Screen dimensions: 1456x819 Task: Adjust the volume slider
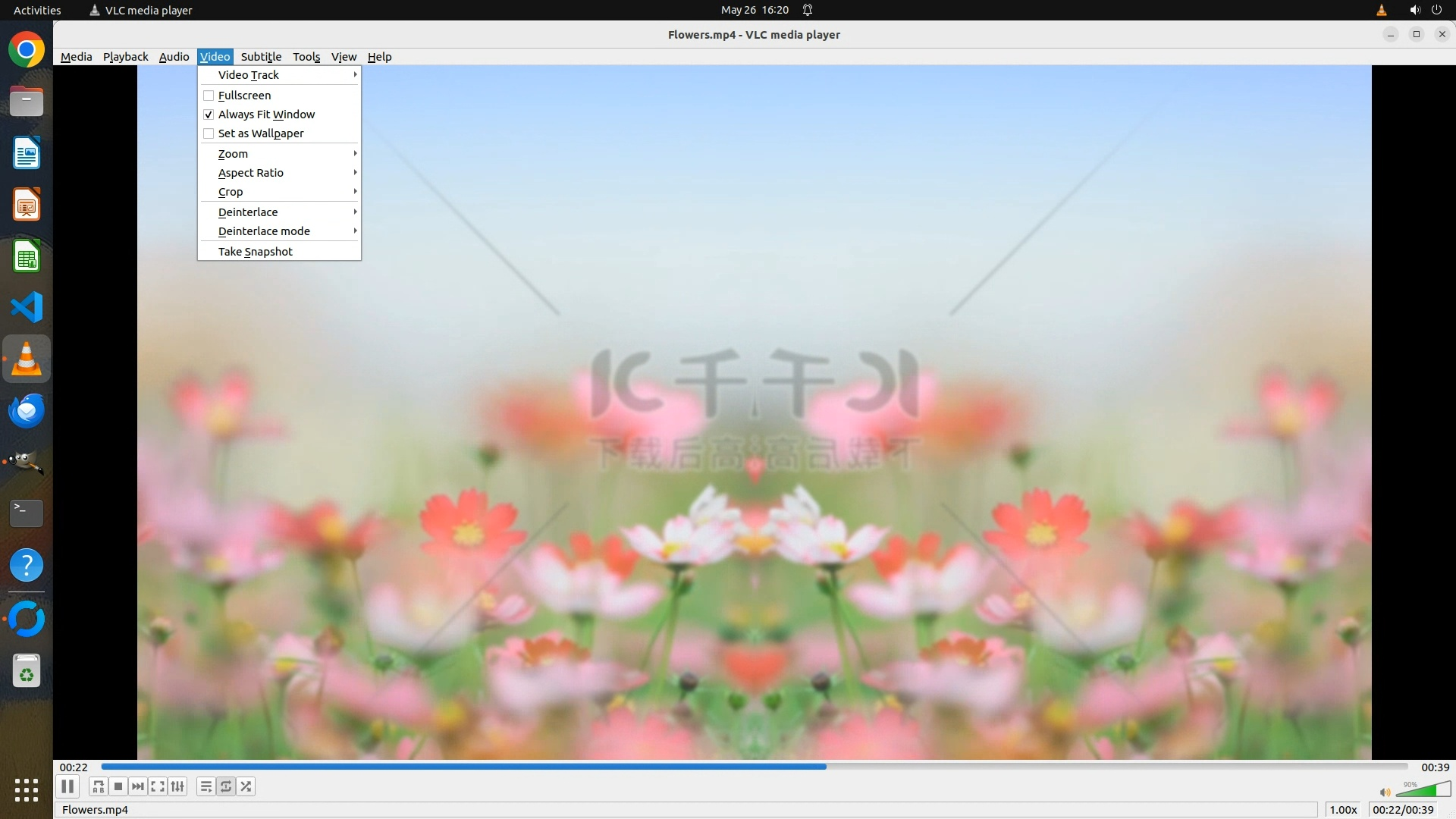pos(1423,790)
